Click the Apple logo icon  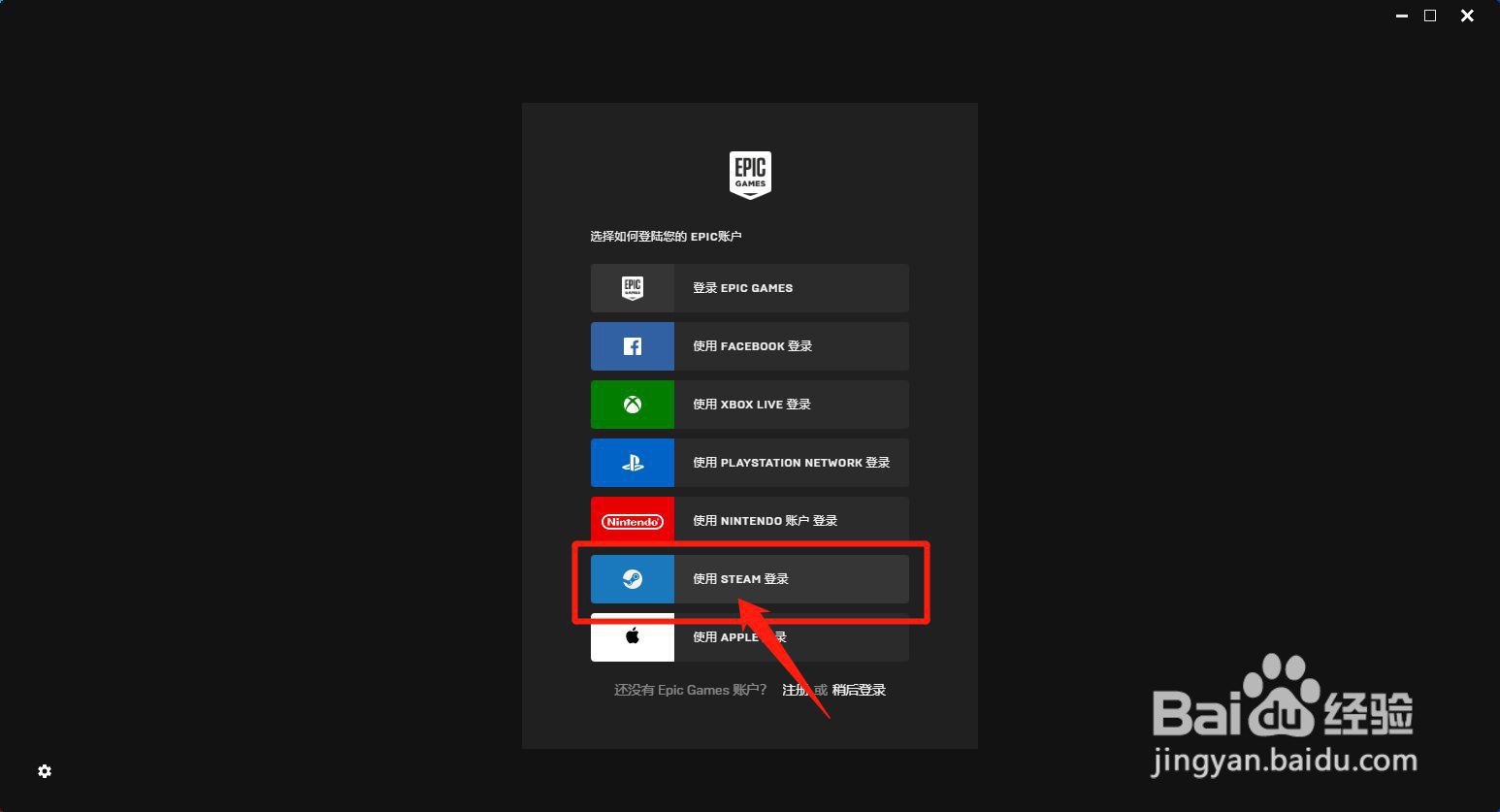[x=633, y=636]
